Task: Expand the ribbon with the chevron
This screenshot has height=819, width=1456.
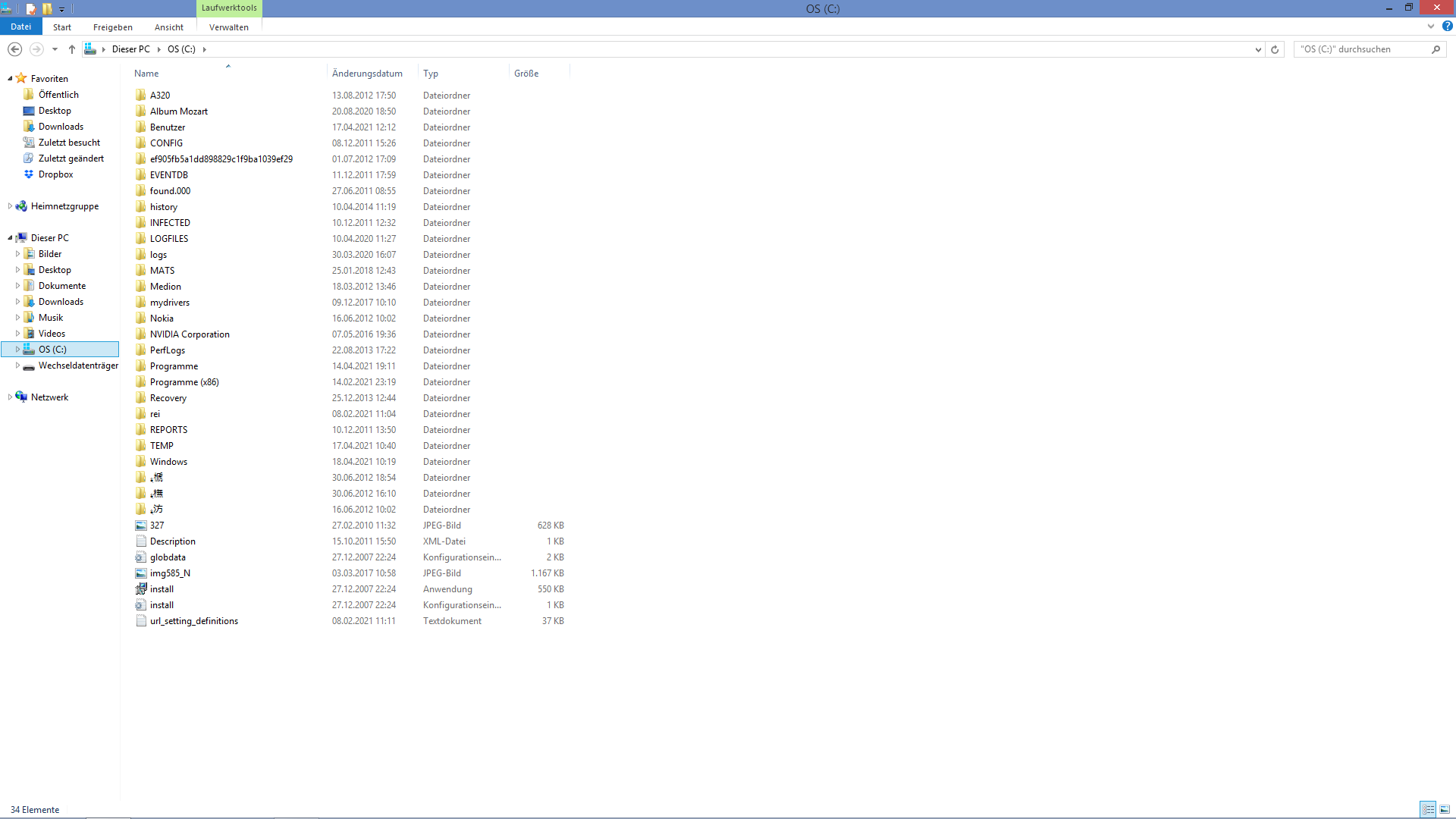Action: pyautogui.click(x=1431, y=27)
